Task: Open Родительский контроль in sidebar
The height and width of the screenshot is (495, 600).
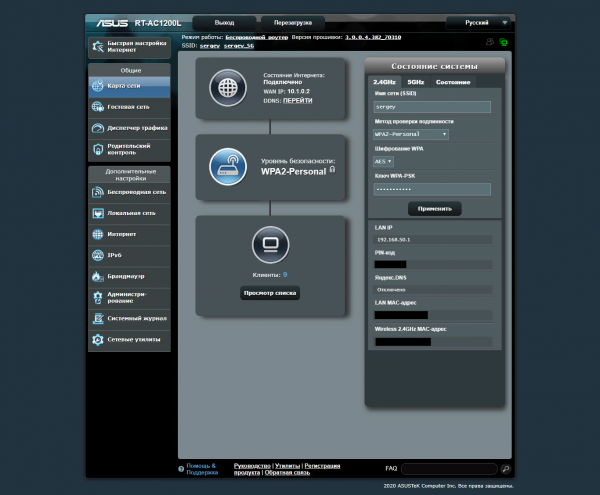Action: [129, 149]
